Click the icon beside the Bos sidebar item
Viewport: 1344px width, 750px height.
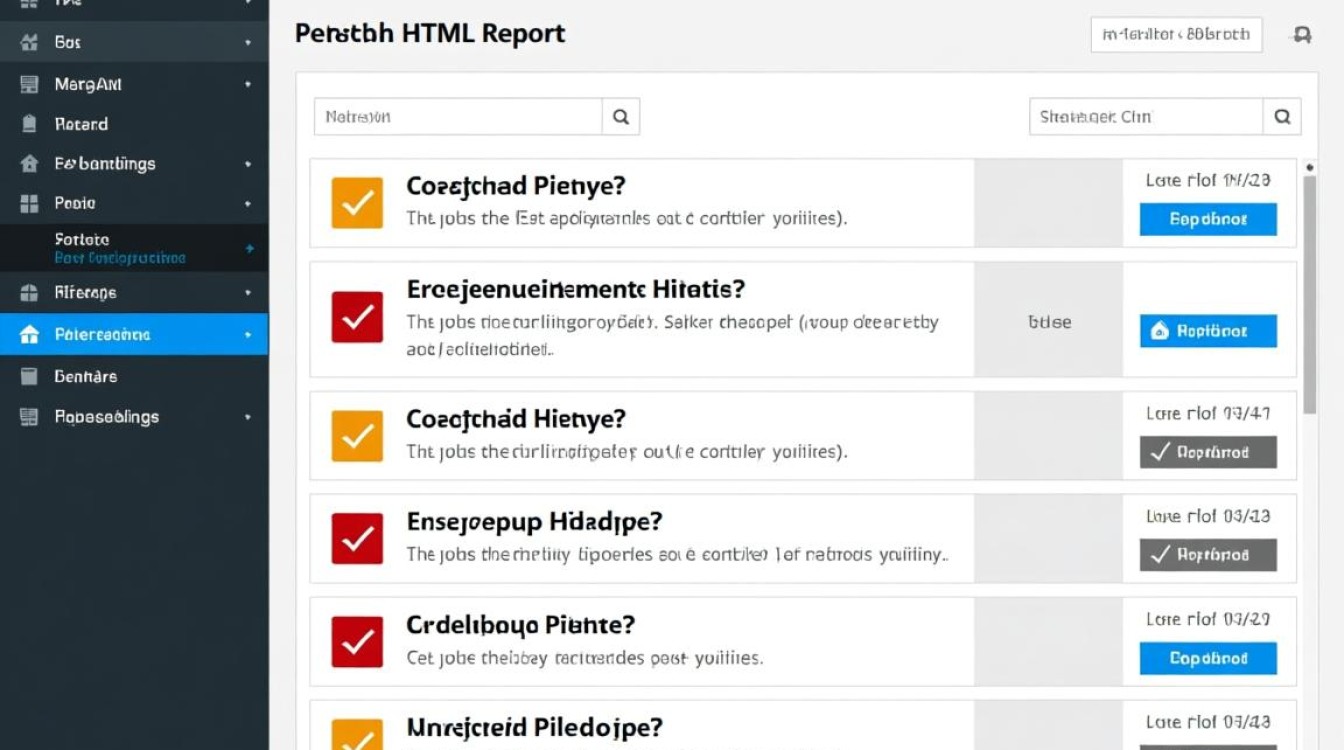tap(29, 43)
